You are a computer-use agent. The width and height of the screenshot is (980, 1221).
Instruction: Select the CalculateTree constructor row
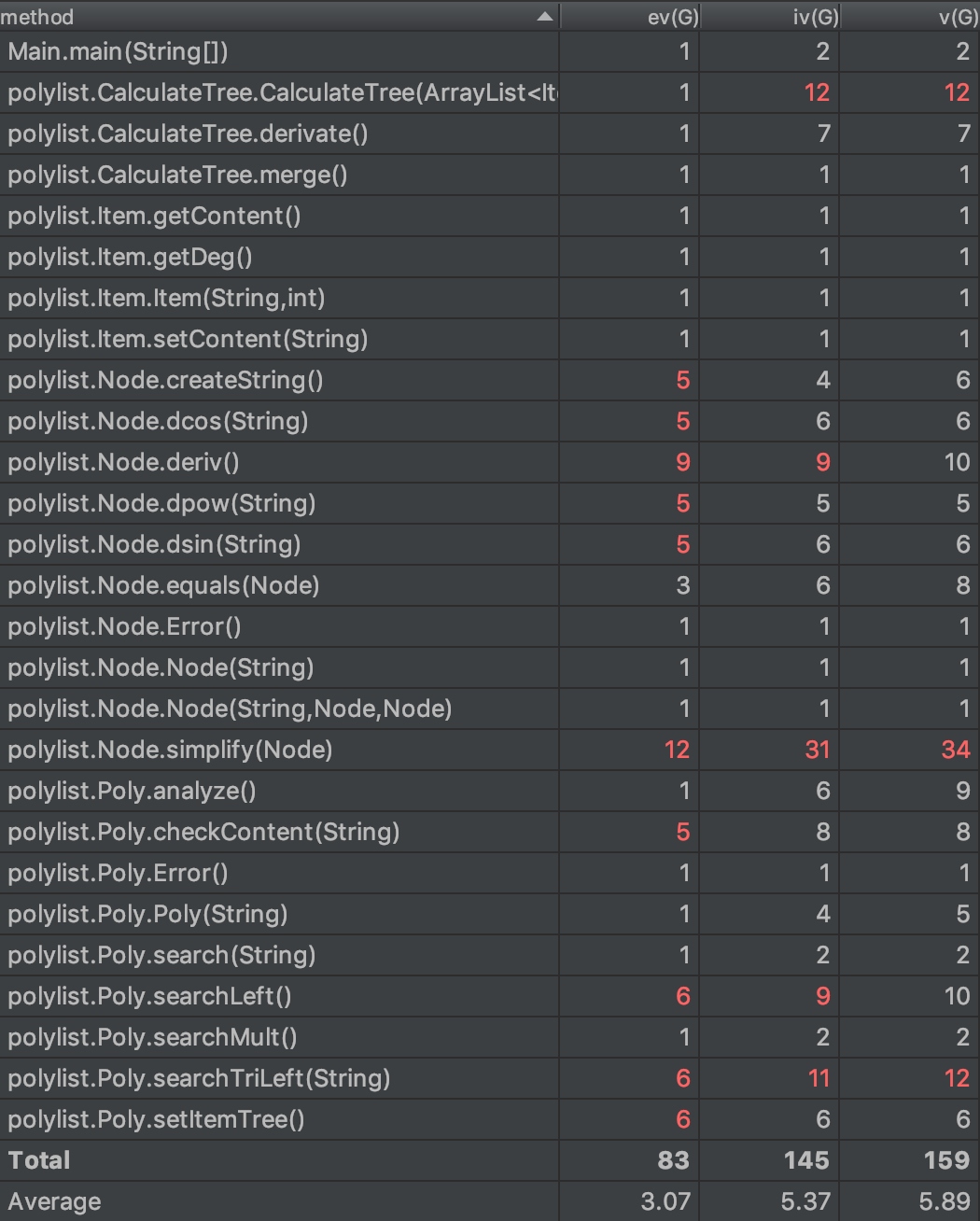(280, 92)
